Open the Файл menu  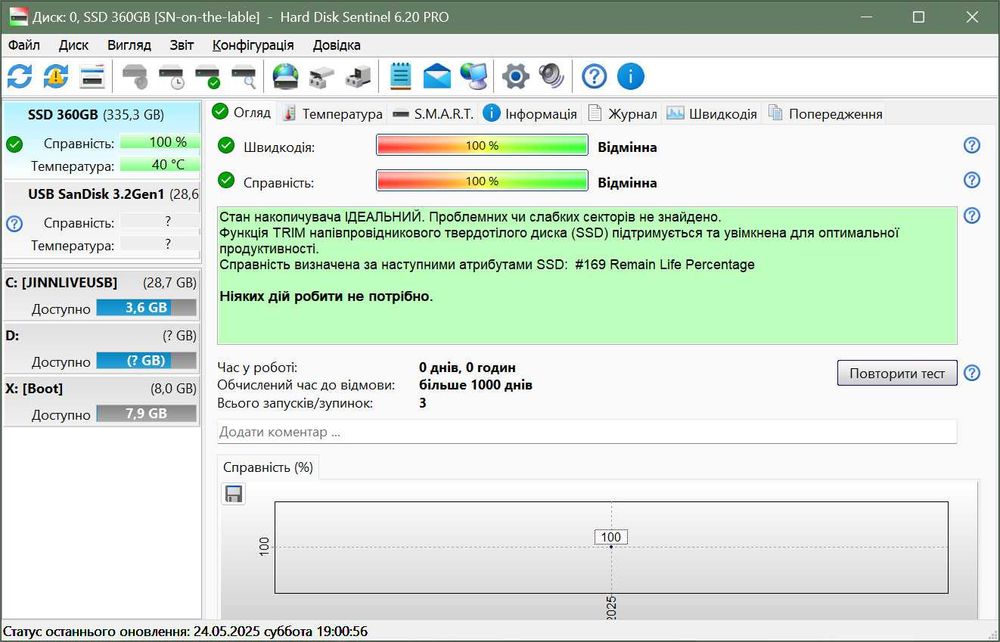tap(24, 45)
